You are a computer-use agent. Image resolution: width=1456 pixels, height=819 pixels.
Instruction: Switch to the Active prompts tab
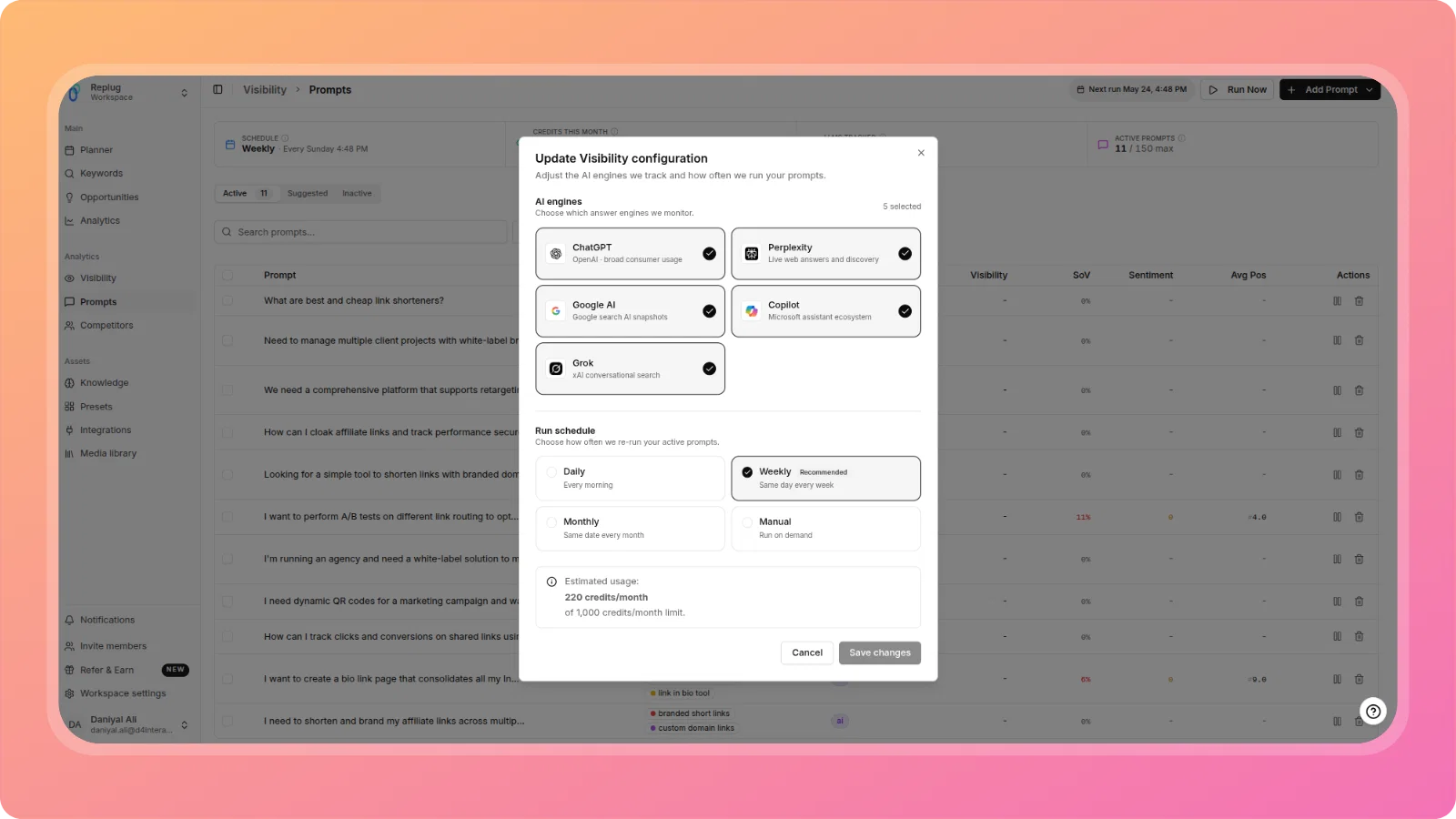coord(247,193)
